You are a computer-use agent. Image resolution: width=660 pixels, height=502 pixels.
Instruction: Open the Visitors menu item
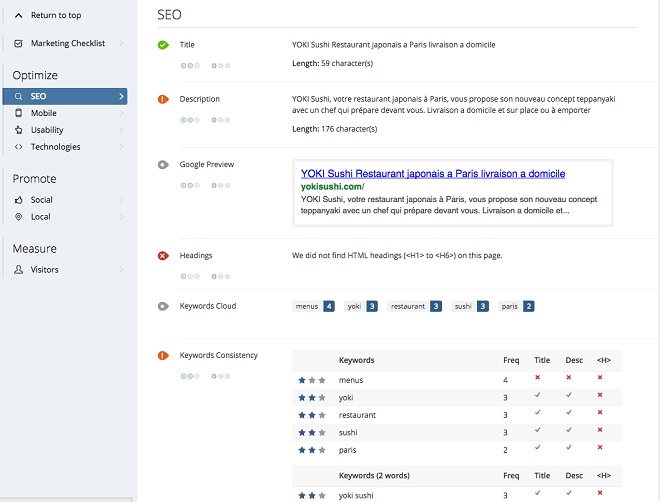click(x=65, y=270)
